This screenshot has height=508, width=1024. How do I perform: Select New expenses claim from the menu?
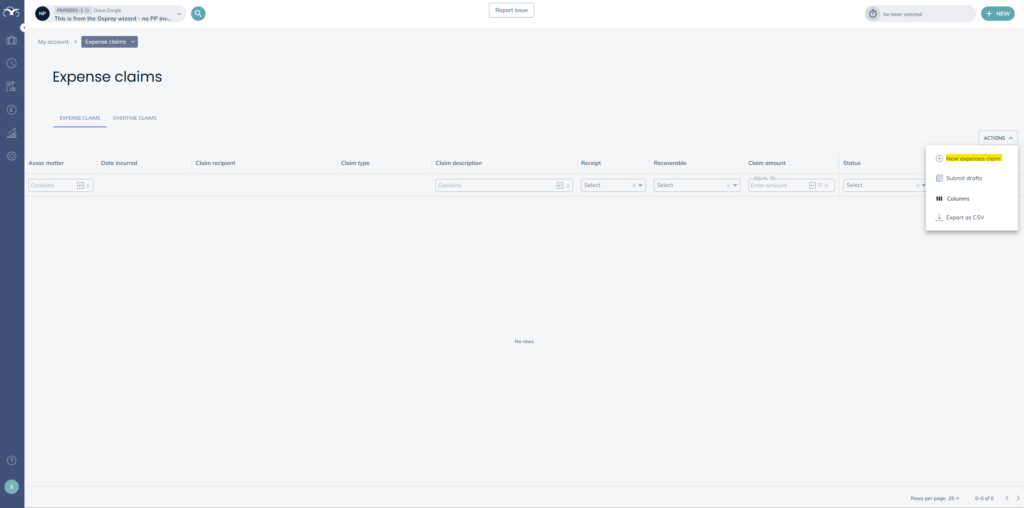coord(973,158)
